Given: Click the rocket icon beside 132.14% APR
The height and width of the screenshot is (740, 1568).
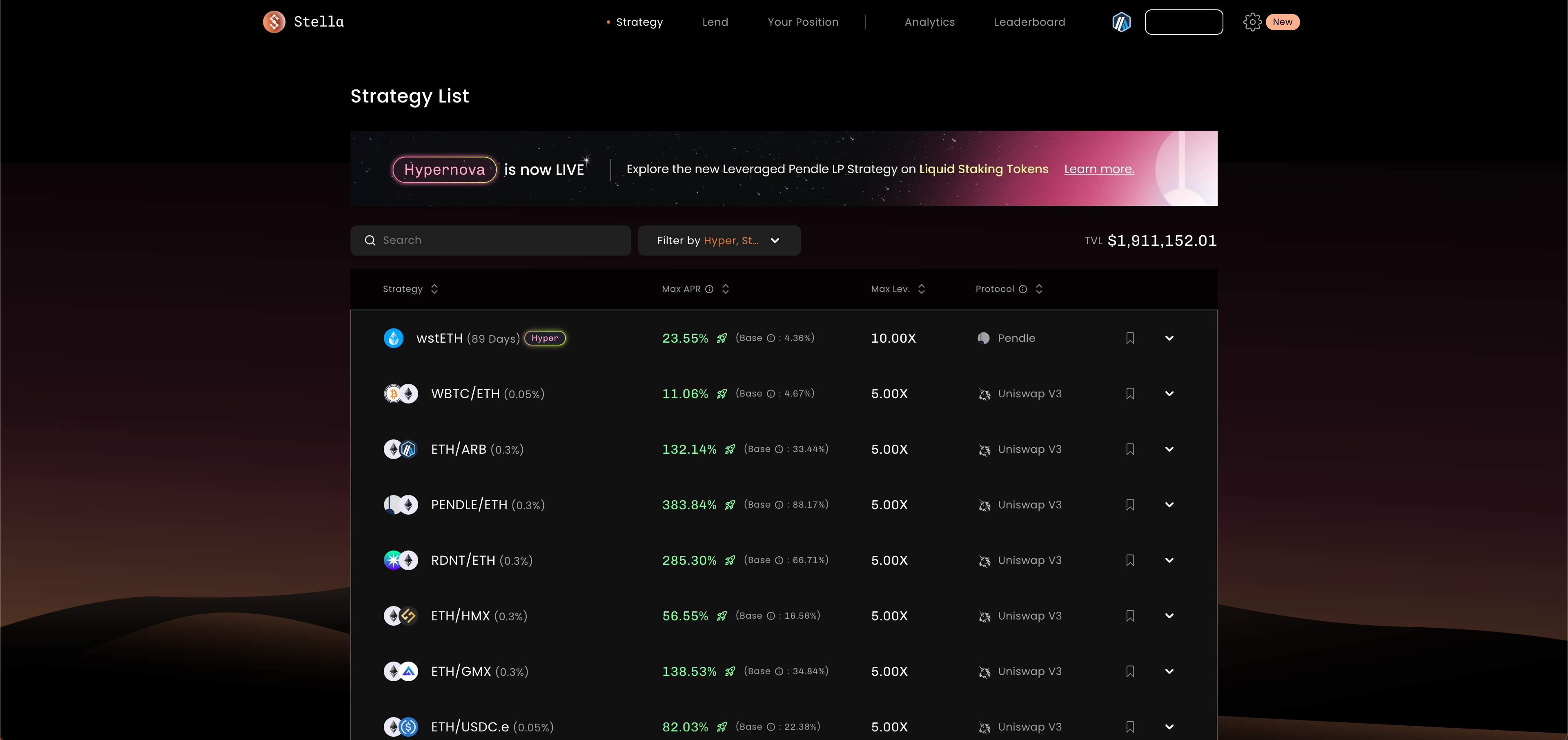Looking at the screenshot, I should [x=730, y=449].
